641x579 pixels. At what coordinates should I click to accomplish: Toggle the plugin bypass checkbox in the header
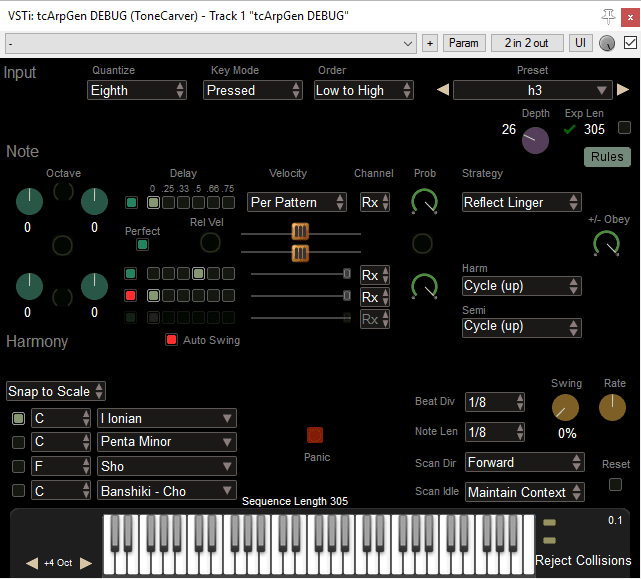[630, 43]
